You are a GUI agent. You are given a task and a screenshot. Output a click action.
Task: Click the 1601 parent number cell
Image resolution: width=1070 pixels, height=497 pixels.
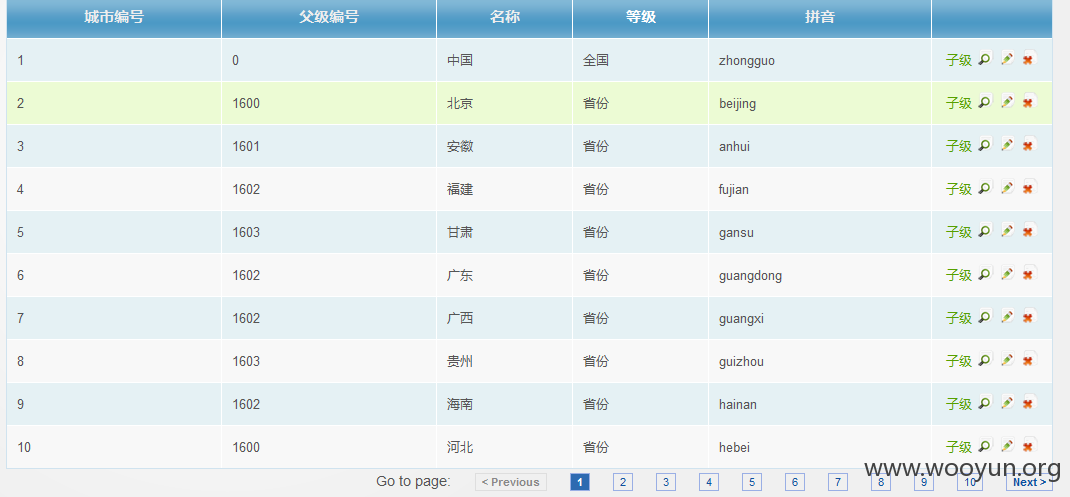pos(329,147)
